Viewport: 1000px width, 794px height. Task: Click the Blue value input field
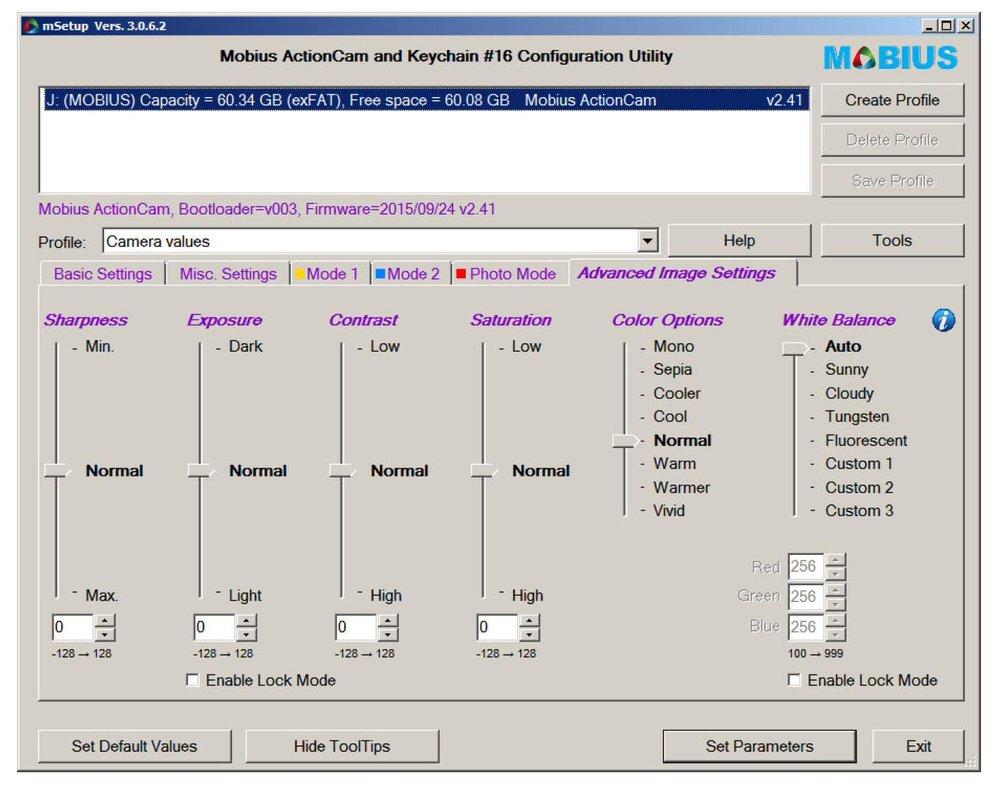805,626
